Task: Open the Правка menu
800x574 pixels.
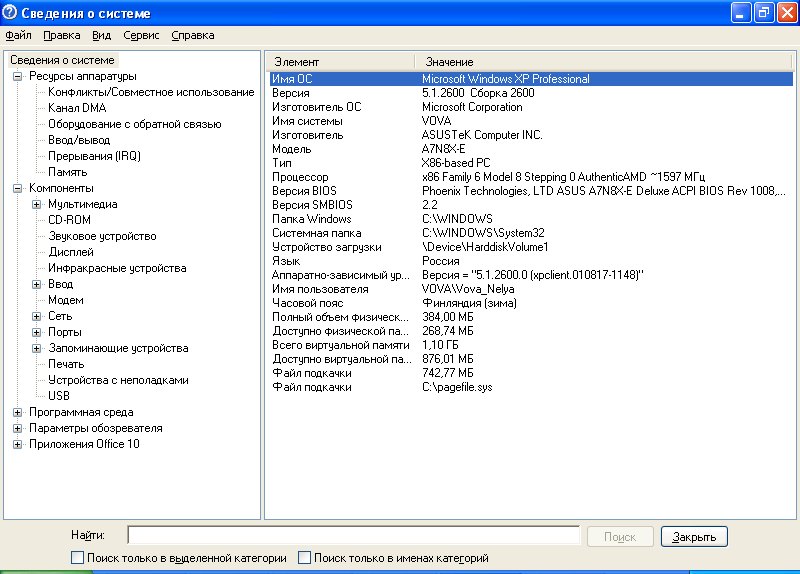Action: coord(62,36)
